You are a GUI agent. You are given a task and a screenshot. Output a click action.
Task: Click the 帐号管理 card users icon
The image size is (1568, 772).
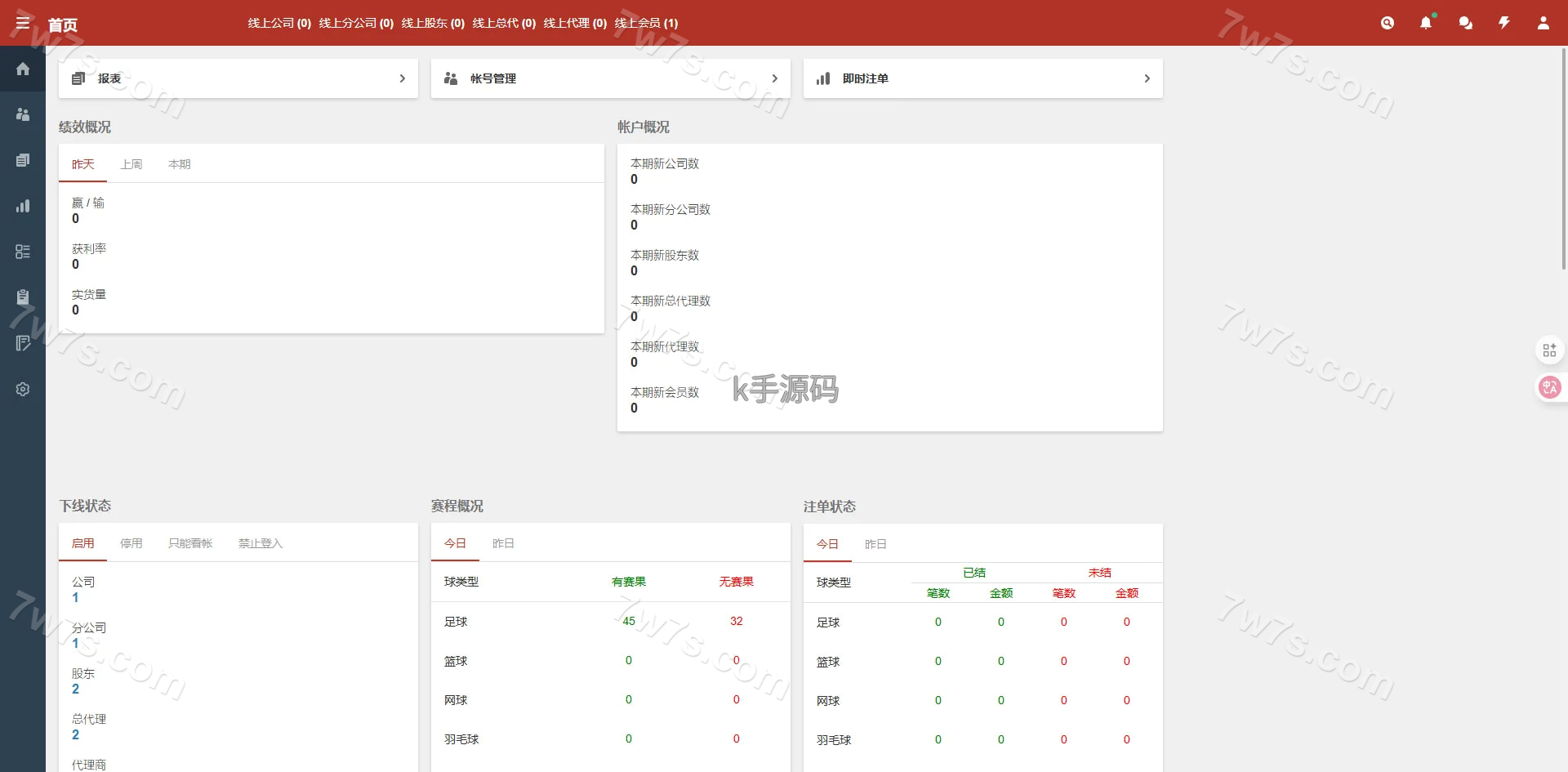pyautogui.click(x=451, y=78)
